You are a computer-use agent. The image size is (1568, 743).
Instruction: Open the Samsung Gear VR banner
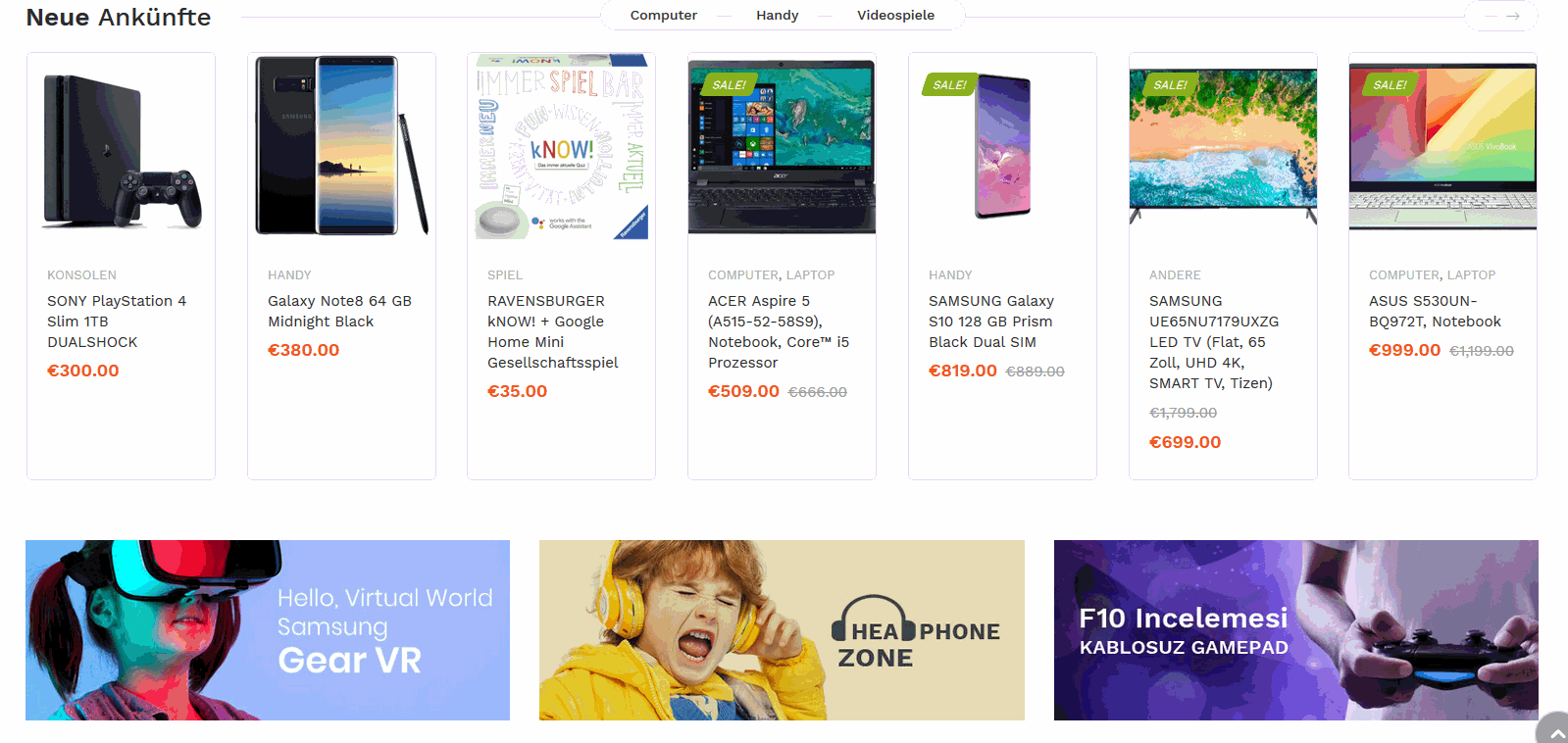coord(268,630)
